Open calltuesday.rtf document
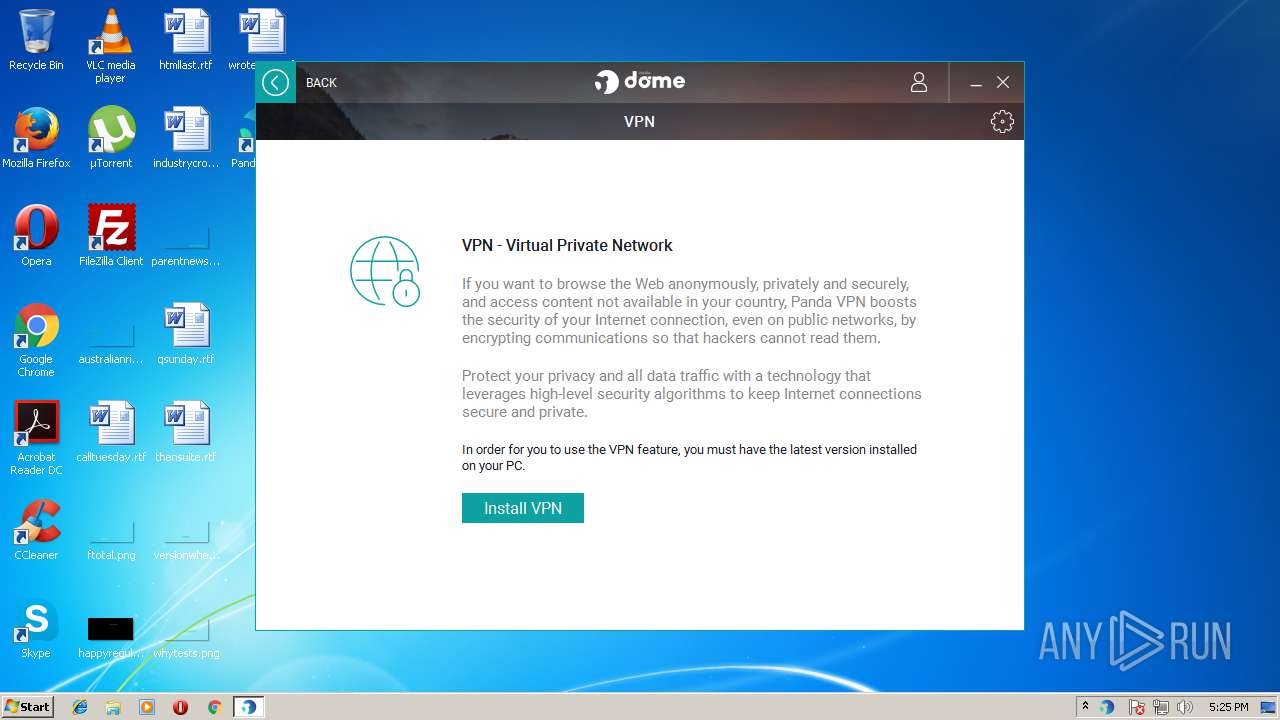 click(111, 432)
